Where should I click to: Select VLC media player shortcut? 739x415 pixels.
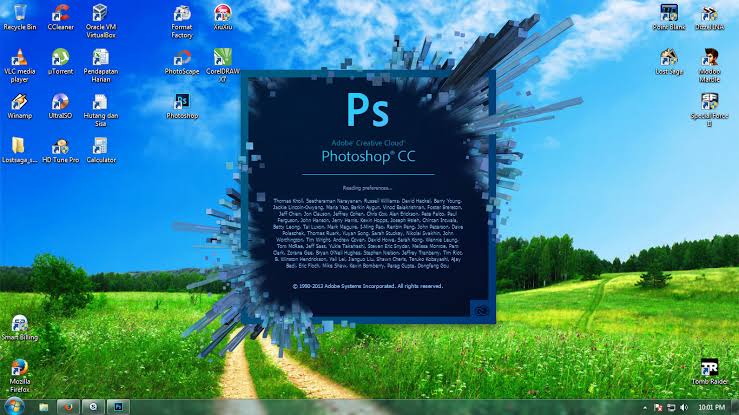click(20, 65)
